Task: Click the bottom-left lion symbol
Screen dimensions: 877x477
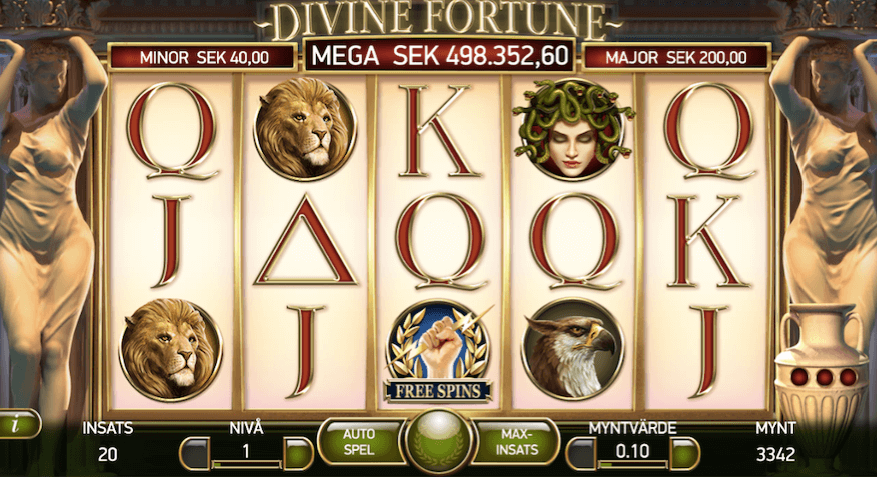Action: (171, 350)
